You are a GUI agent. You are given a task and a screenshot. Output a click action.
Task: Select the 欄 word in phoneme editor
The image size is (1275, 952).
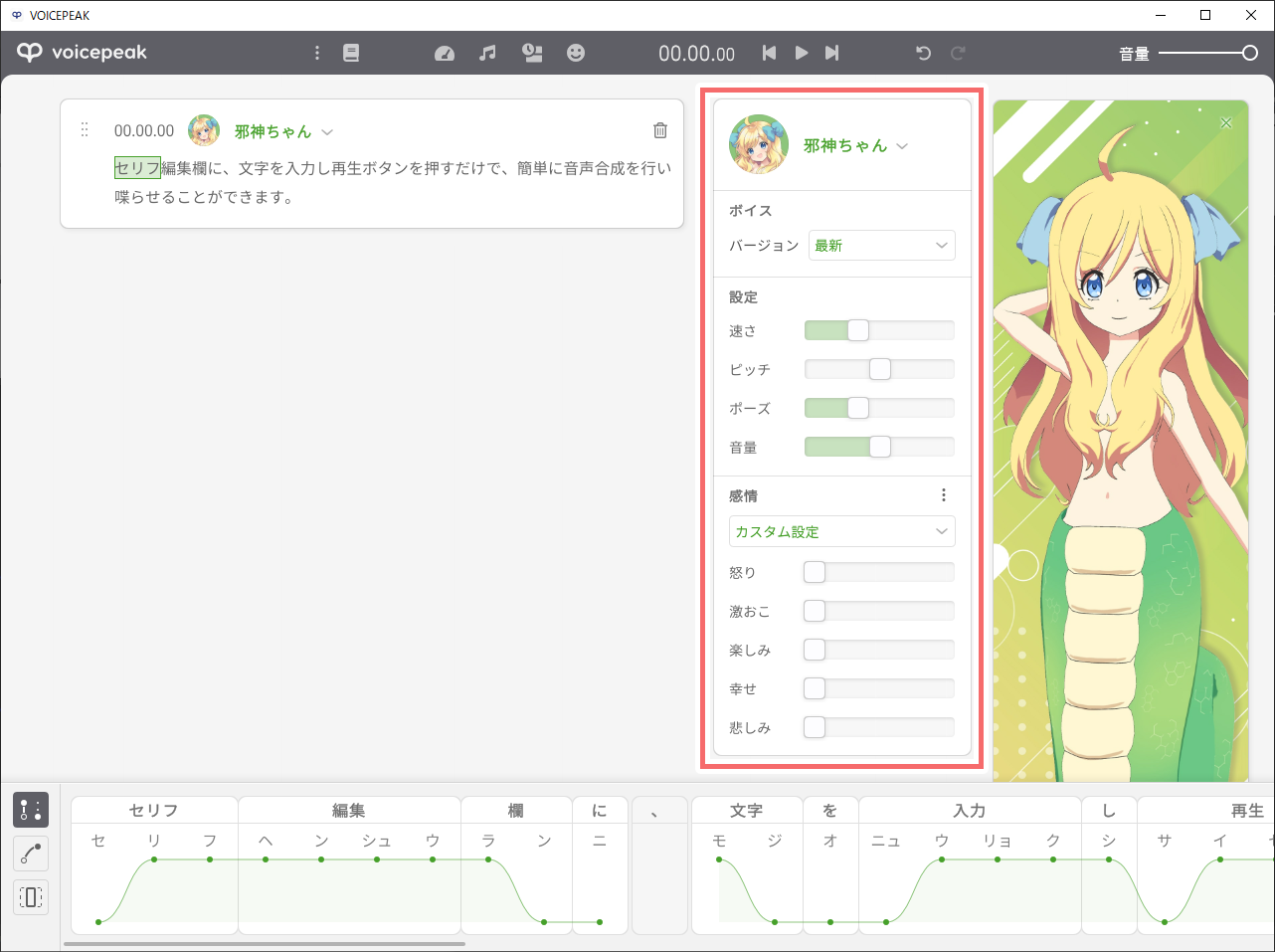(x=516, y=810)
